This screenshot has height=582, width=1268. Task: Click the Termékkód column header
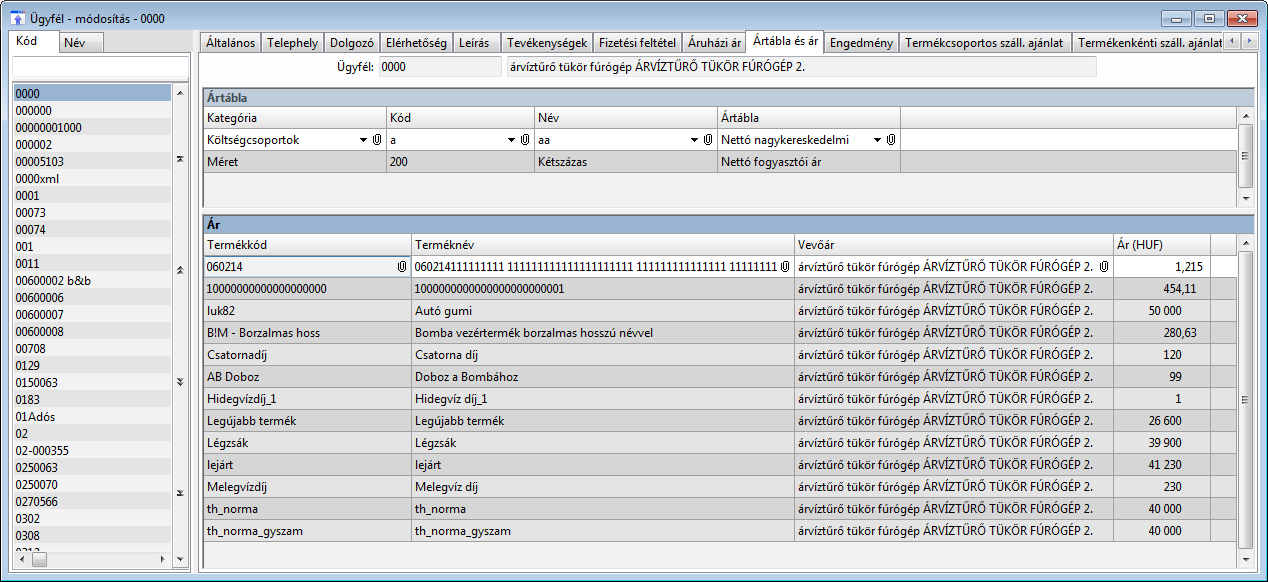pos(308,245)
